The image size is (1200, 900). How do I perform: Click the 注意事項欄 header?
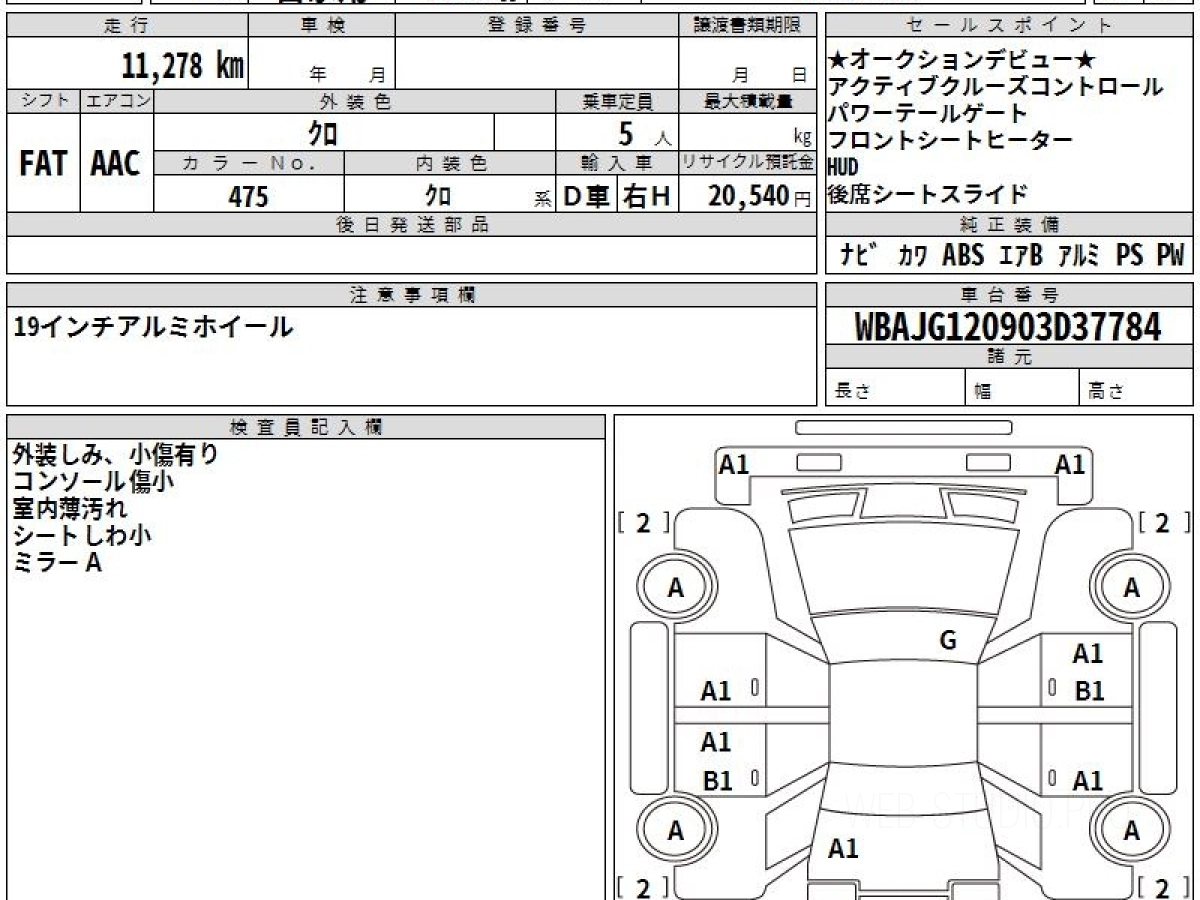[411, 294]
